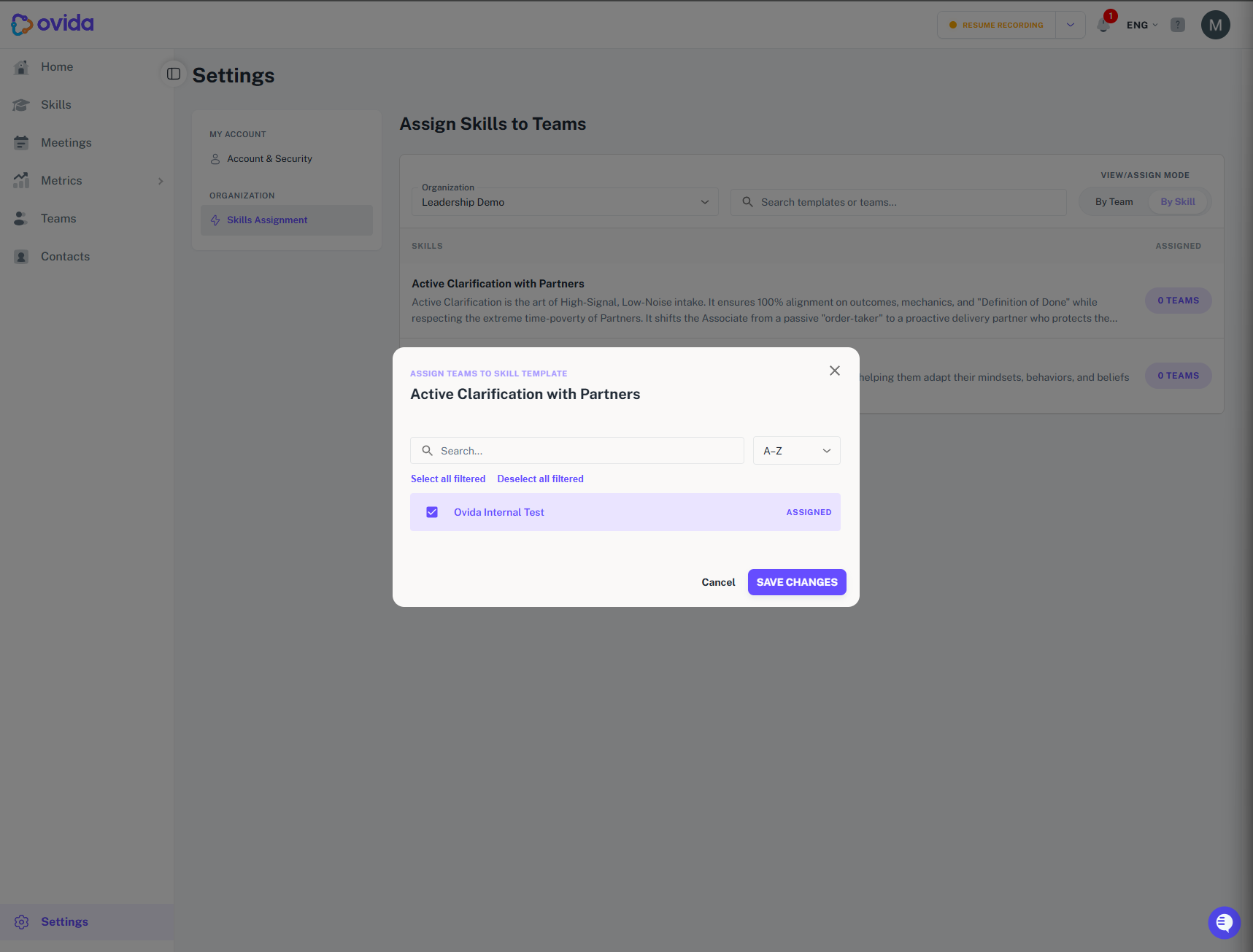Open the chat support bubble icon

point(1225,923)
